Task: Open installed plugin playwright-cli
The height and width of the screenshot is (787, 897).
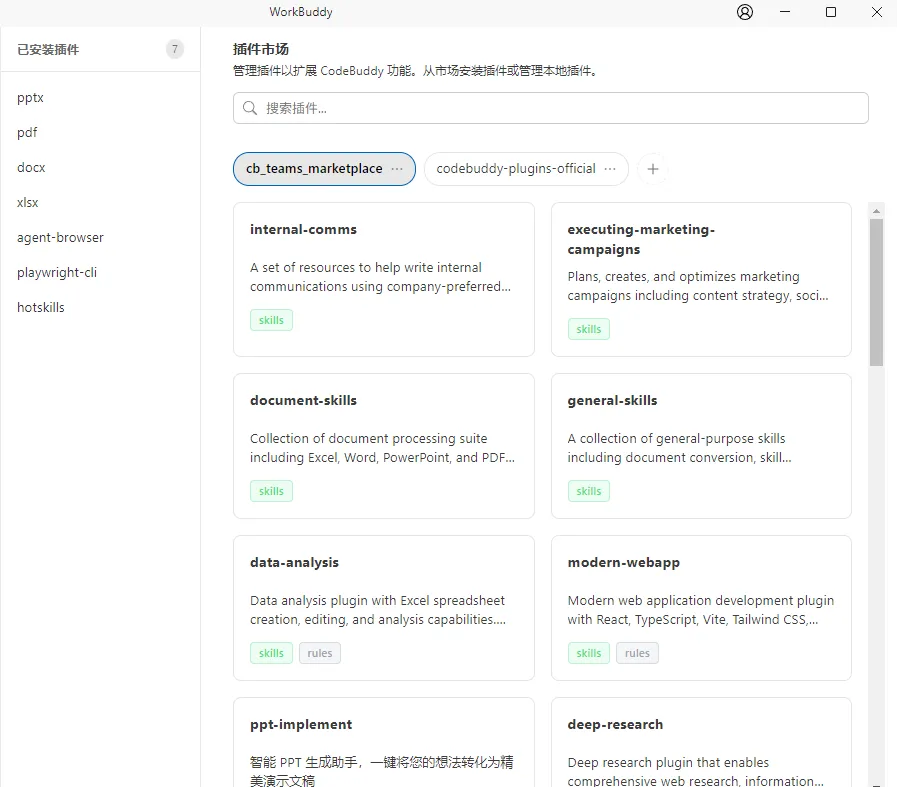Action: click(57, 272)
